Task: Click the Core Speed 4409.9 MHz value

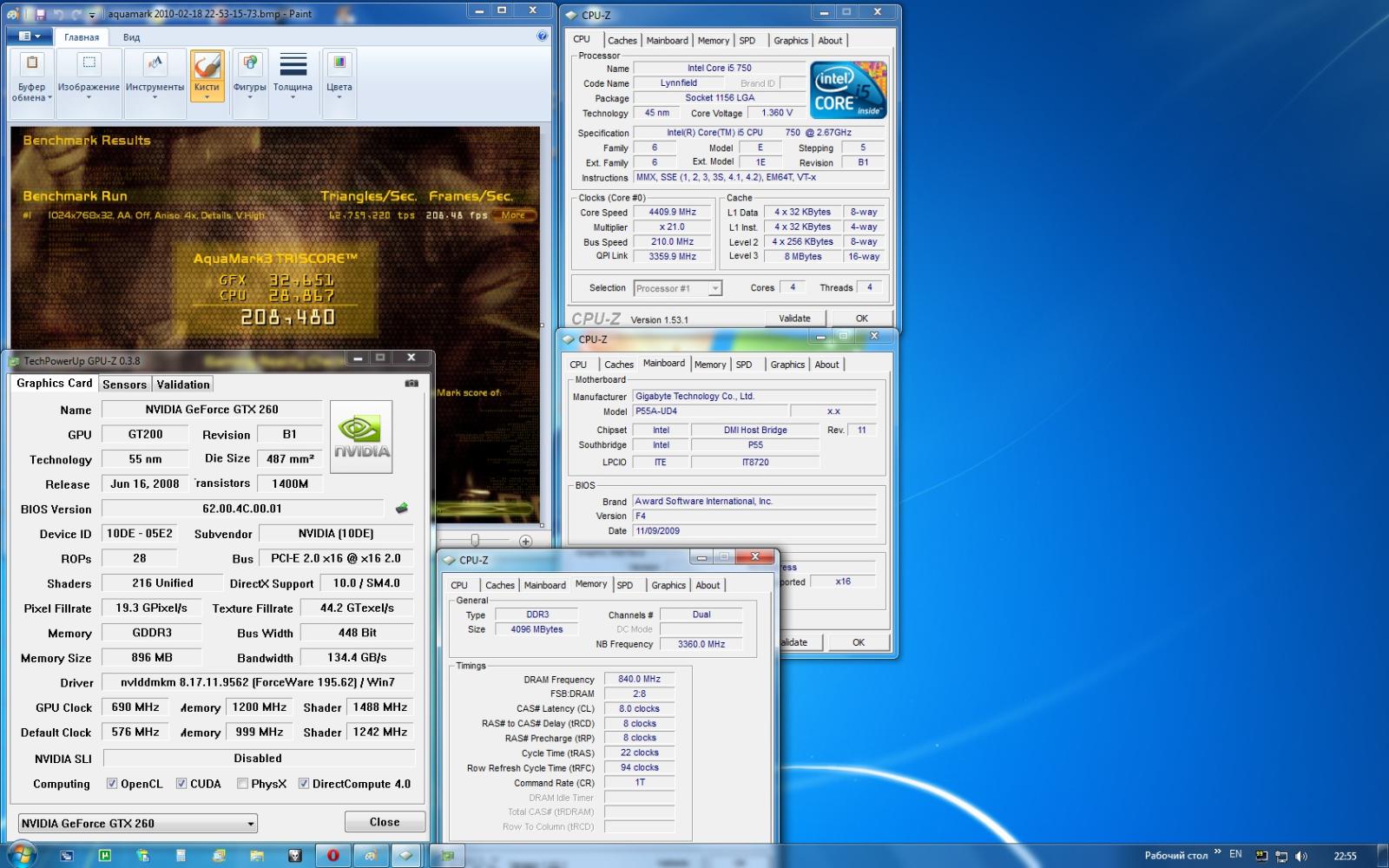Action: [673, 212]
